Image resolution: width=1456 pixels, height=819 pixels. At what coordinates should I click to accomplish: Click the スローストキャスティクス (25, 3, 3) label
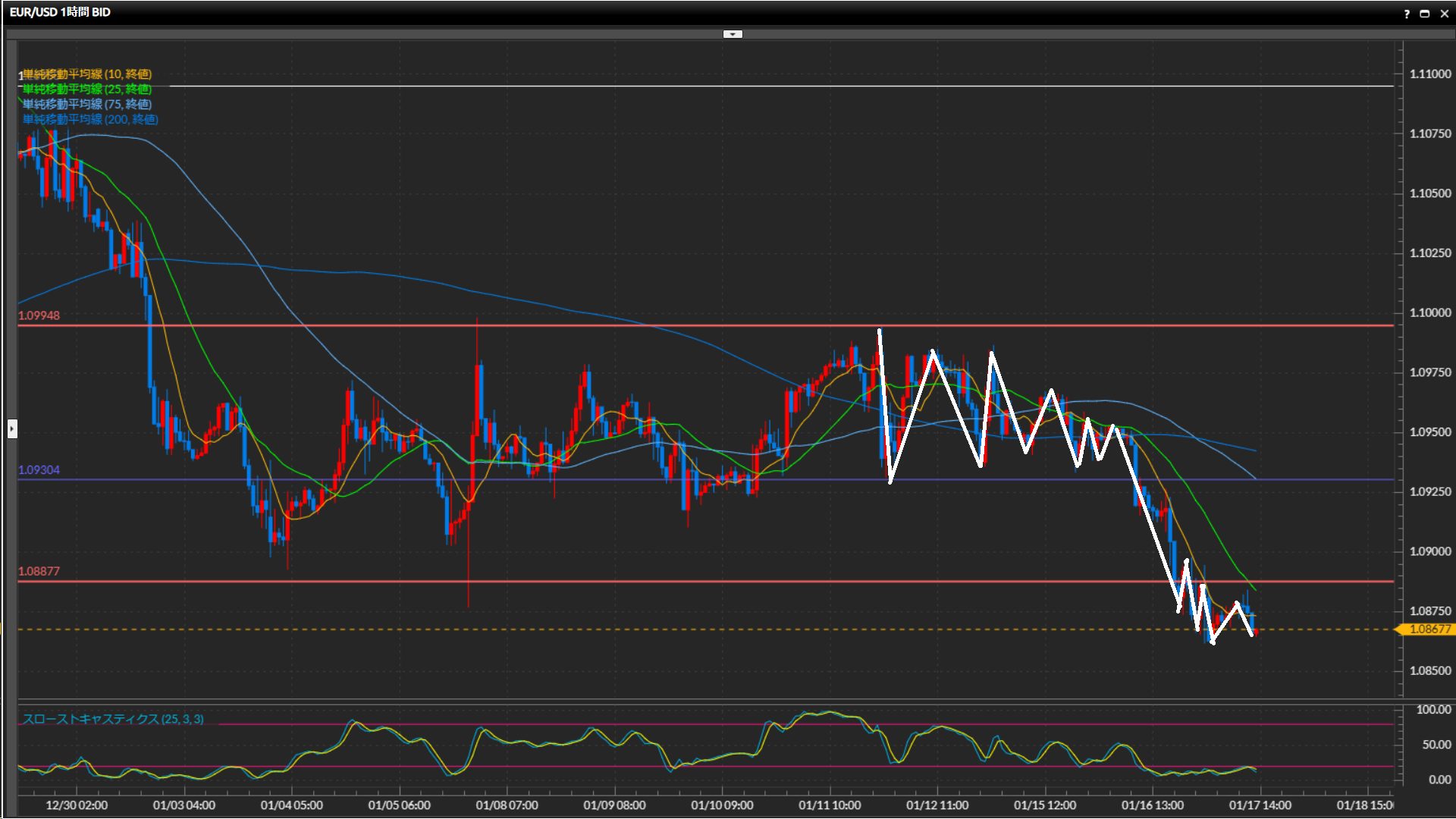[x=113, y=719]
